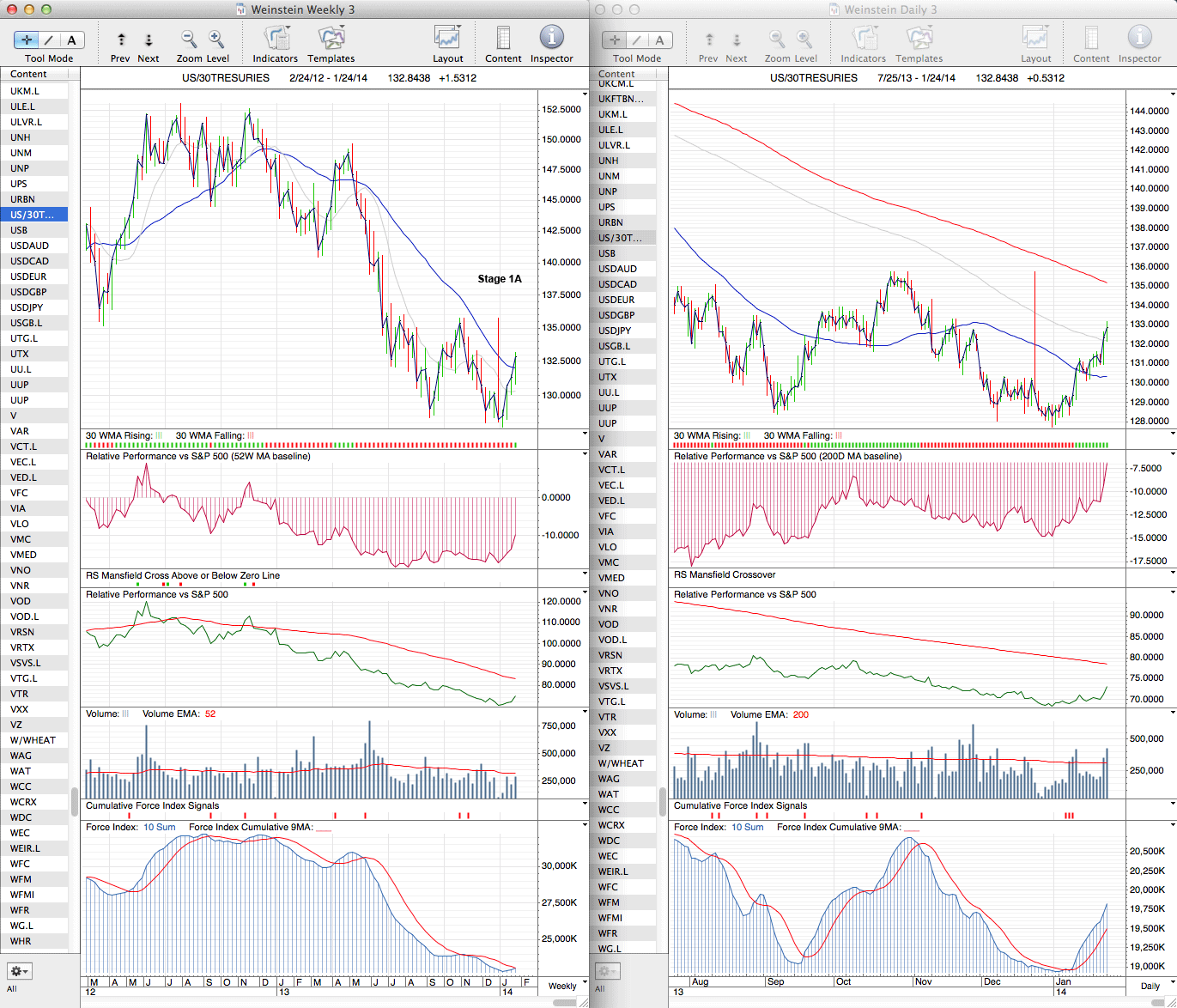Viewport: 1177px width, 1008px height.
Task: Select the crosshair tool in Tool Mode
Action: (27, 40)
